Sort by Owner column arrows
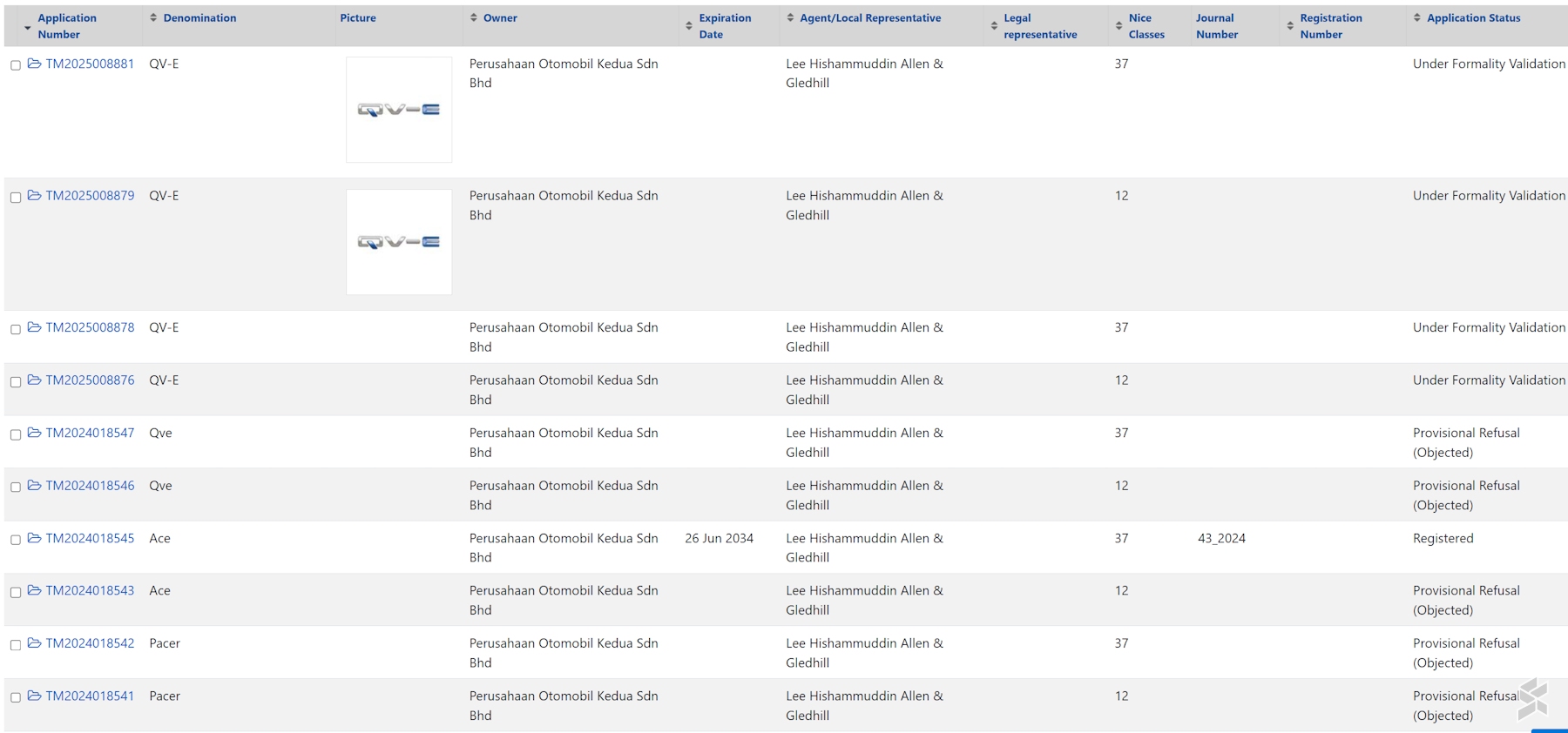 click(x=474, y=17)
